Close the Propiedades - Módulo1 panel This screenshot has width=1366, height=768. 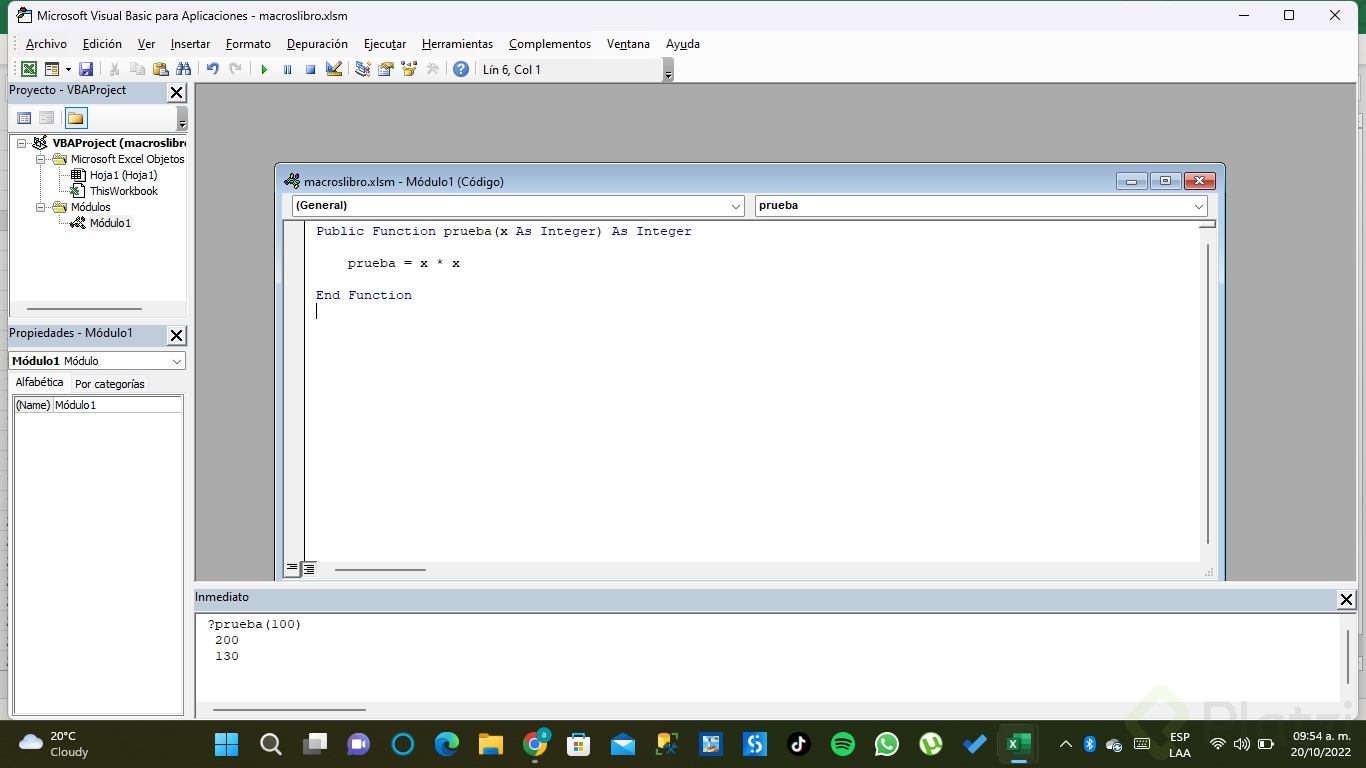pos(176,335)
